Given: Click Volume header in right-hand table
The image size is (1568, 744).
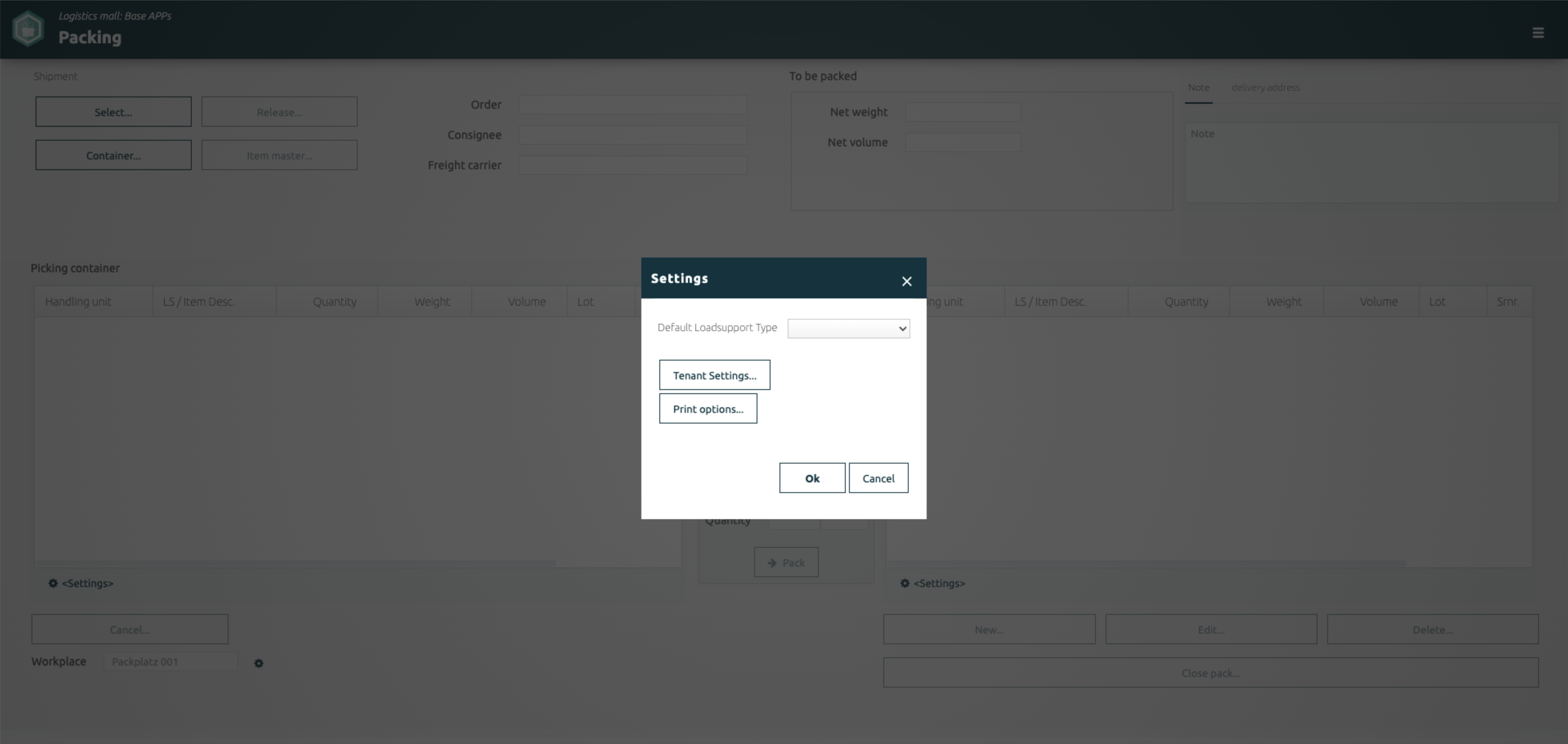Looking at the screenshot, I should [1371, 301].
